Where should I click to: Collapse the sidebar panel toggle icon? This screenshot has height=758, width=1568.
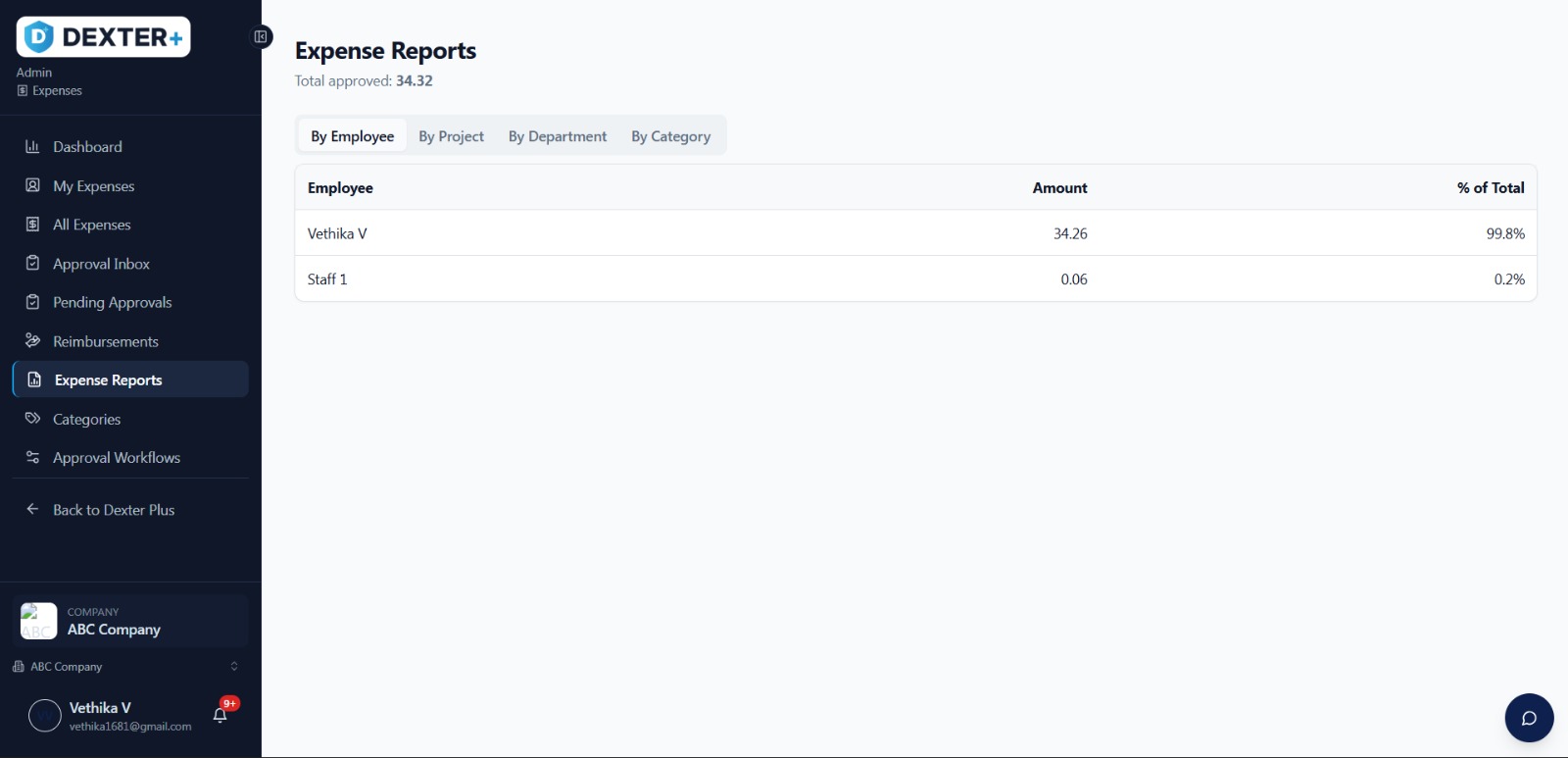pyautogui.click(x=261, y=37)
